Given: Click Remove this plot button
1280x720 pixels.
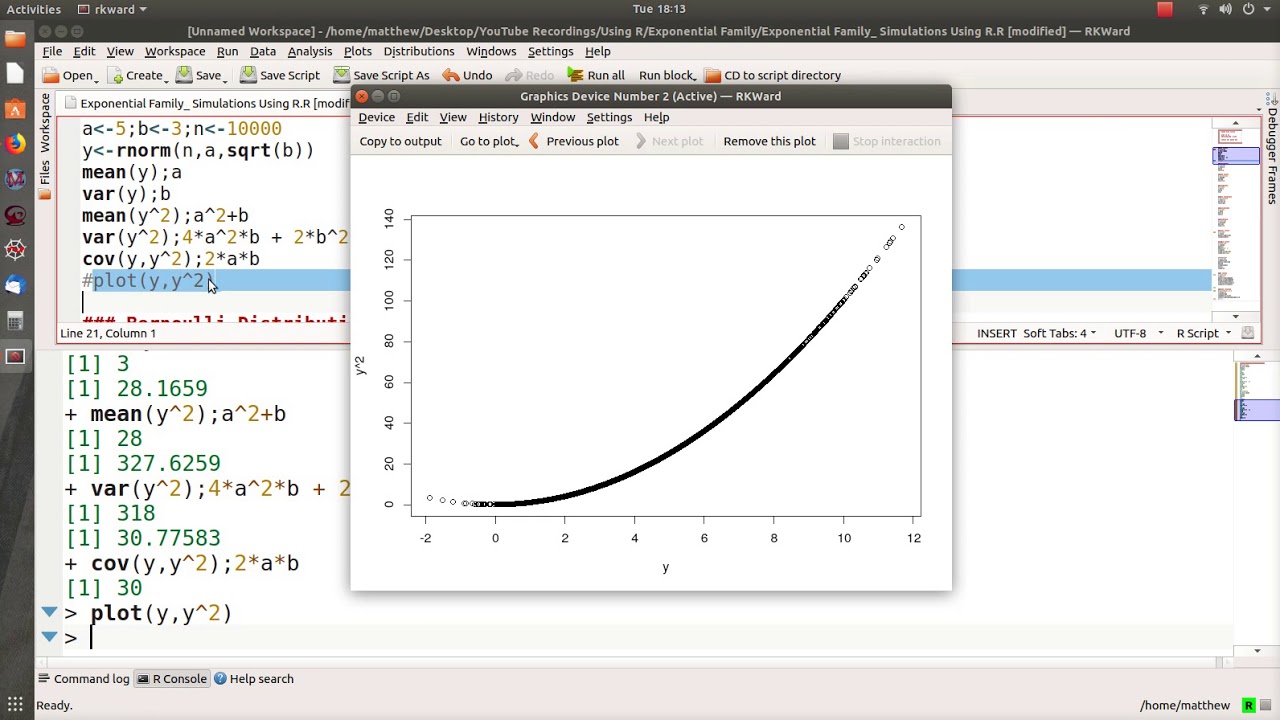Looking at the screenshot, I should pos(769,141).
